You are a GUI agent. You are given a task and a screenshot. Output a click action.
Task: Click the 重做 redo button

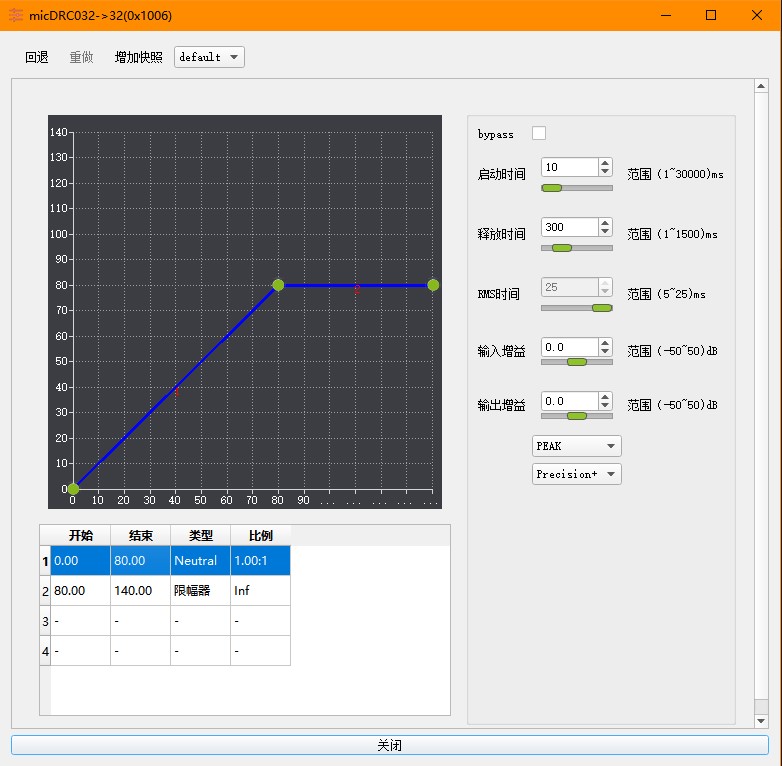click(81, 57)
